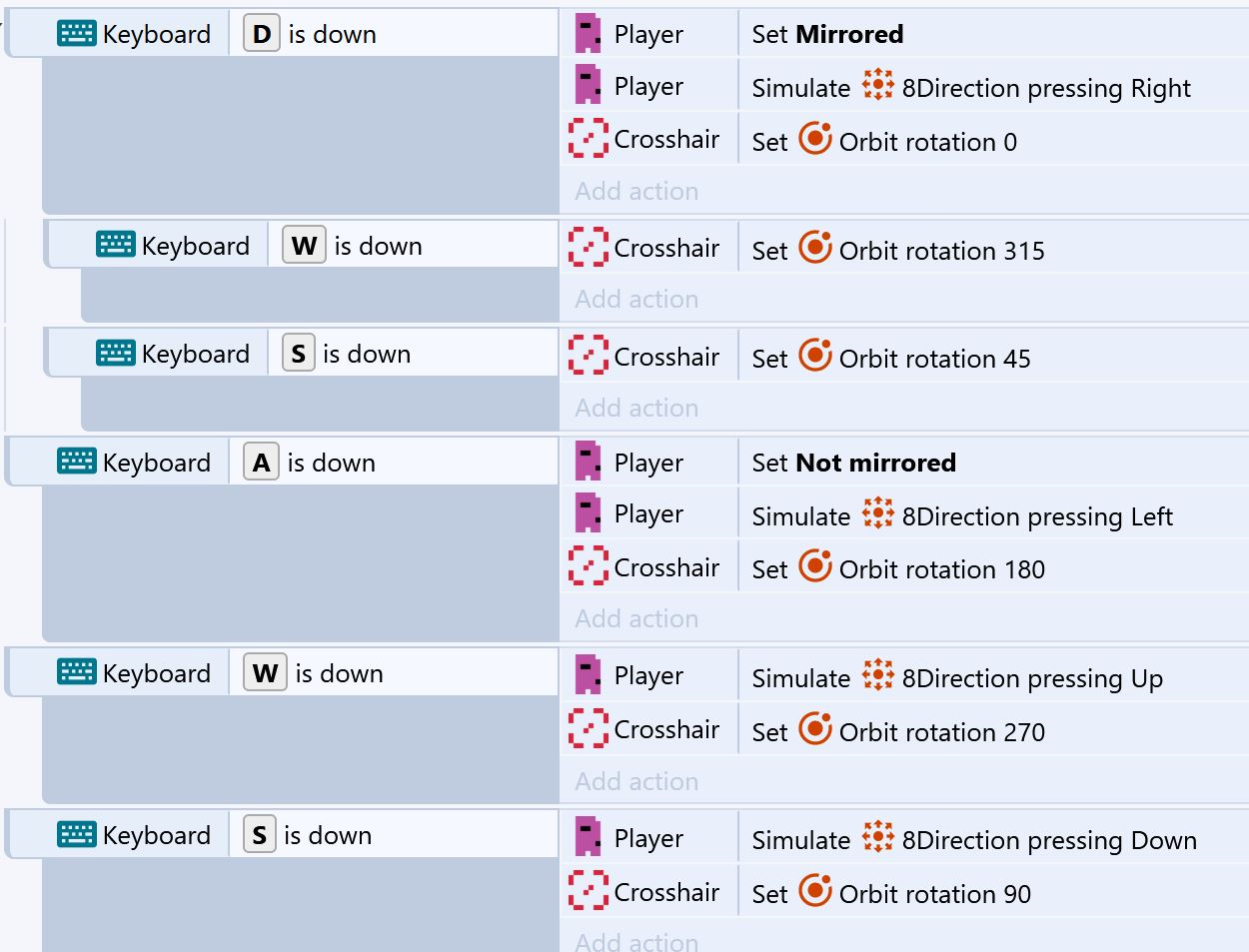
Task: Click the Orbit icon in the rotation 270 action
Action: point(815,729)
